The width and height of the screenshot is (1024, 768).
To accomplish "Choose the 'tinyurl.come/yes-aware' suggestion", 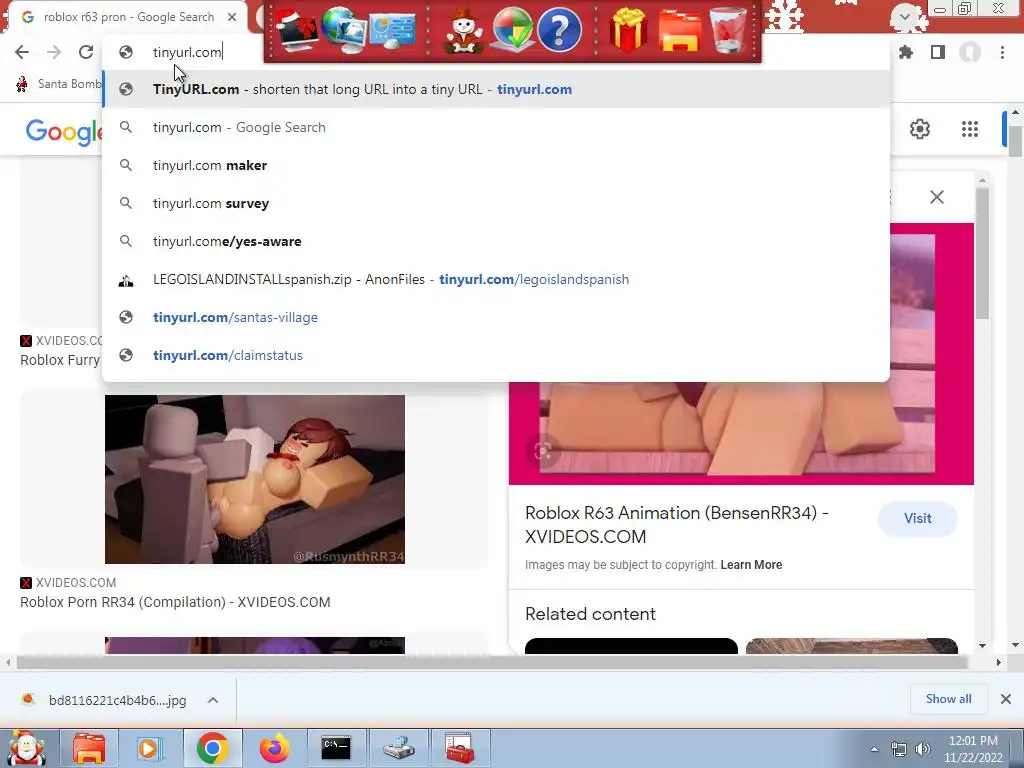I will pyautogui.click(x=496, y=241).
